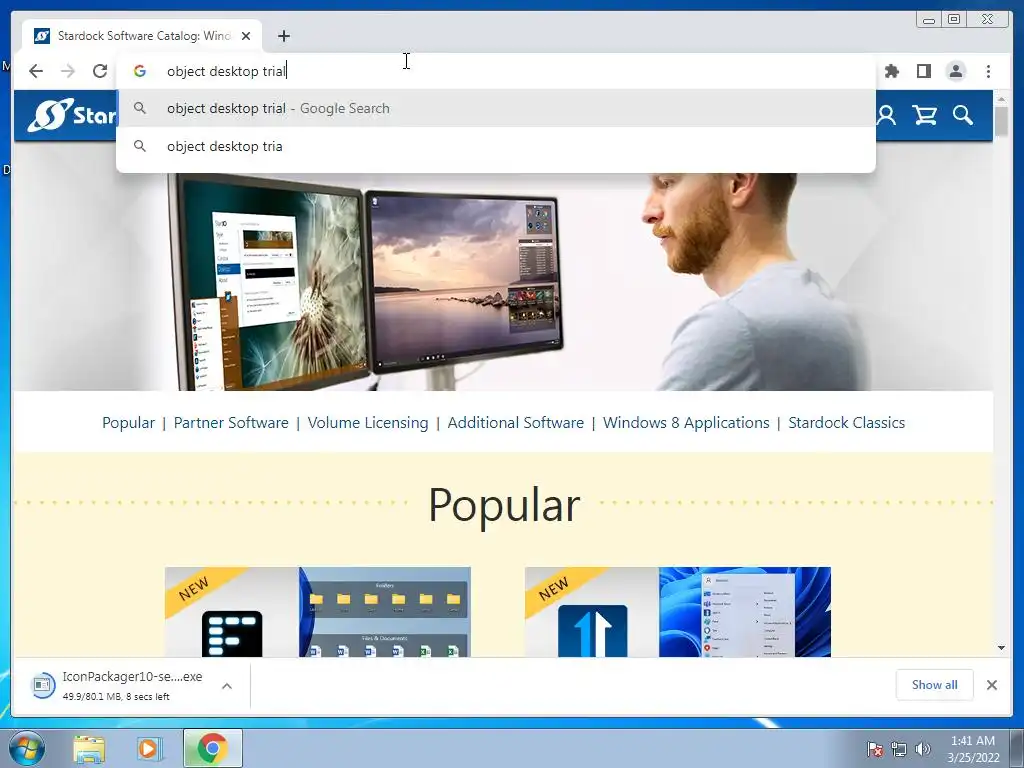Click in the address bar text field
Image resolution: width=1024 pixels, height=768 pixels.
(496, 71)
